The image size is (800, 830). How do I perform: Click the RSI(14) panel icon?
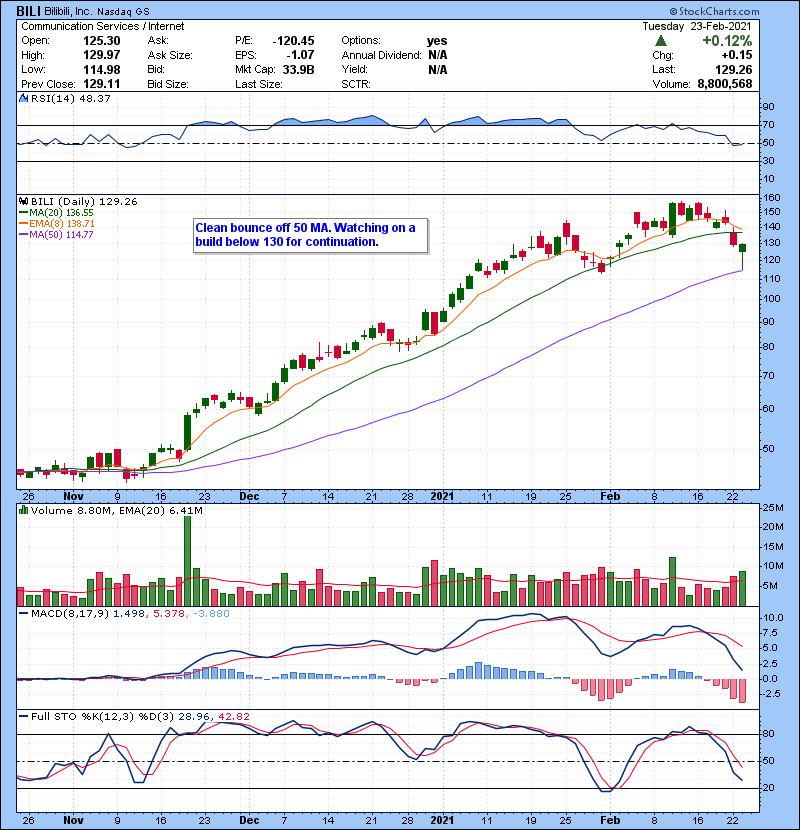23,98
